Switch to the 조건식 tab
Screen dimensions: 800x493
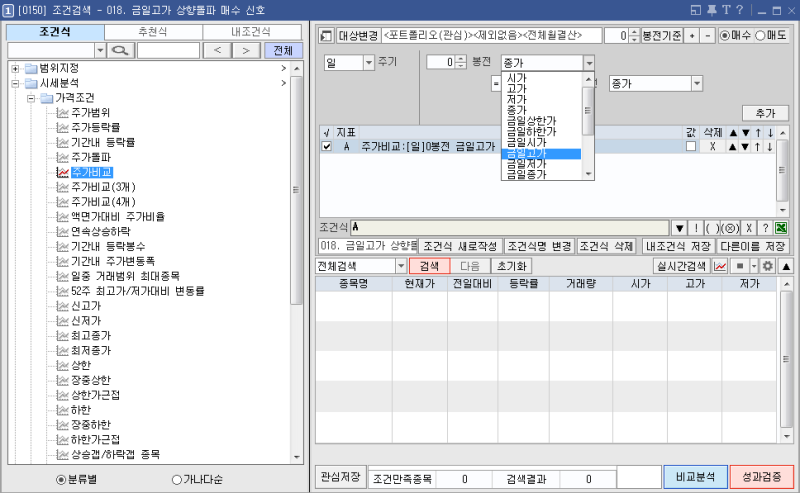pyautogui.click(x=55, y=32)
